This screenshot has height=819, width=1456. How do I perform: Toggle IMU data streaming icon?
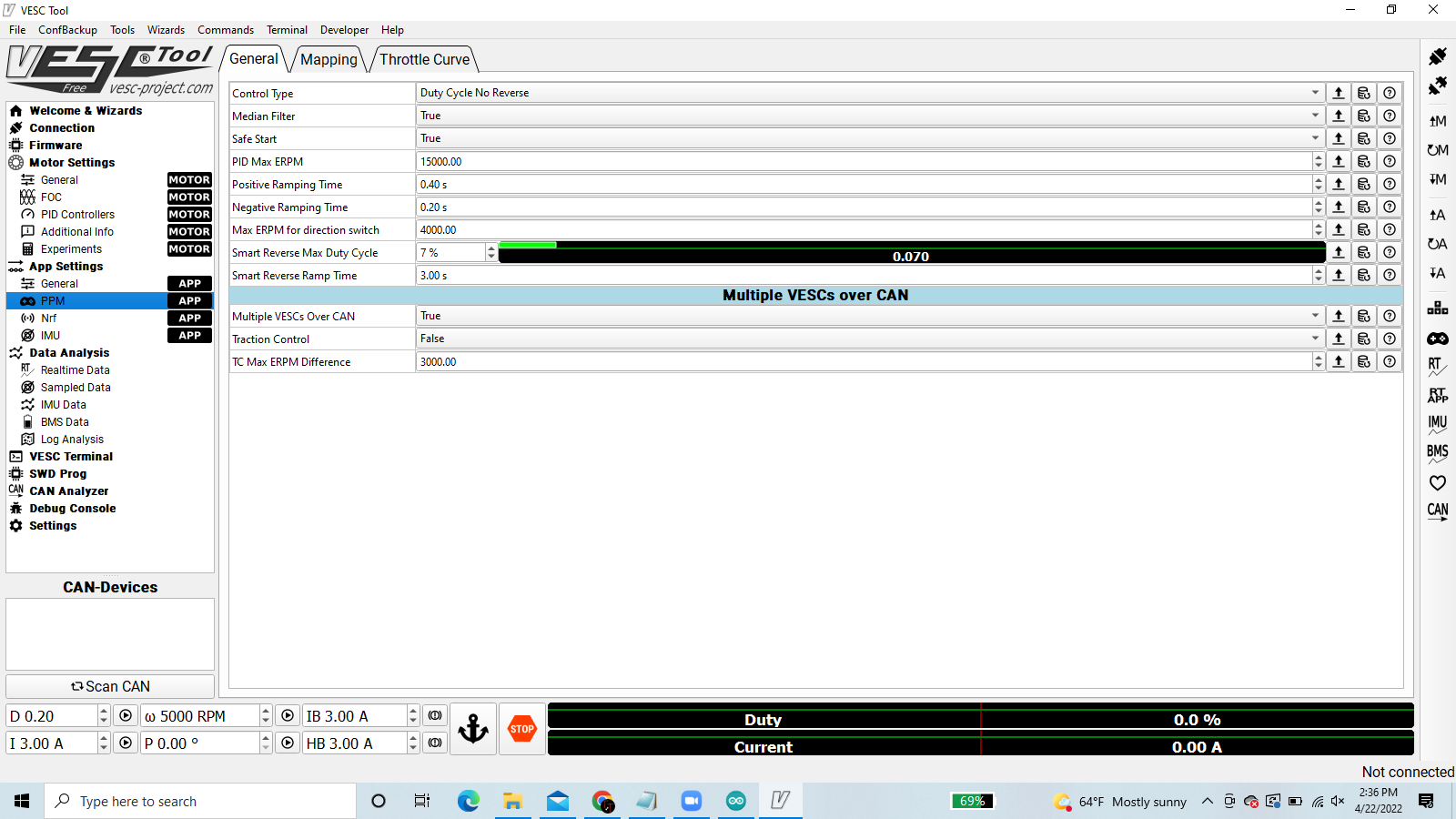(1438, 424)
